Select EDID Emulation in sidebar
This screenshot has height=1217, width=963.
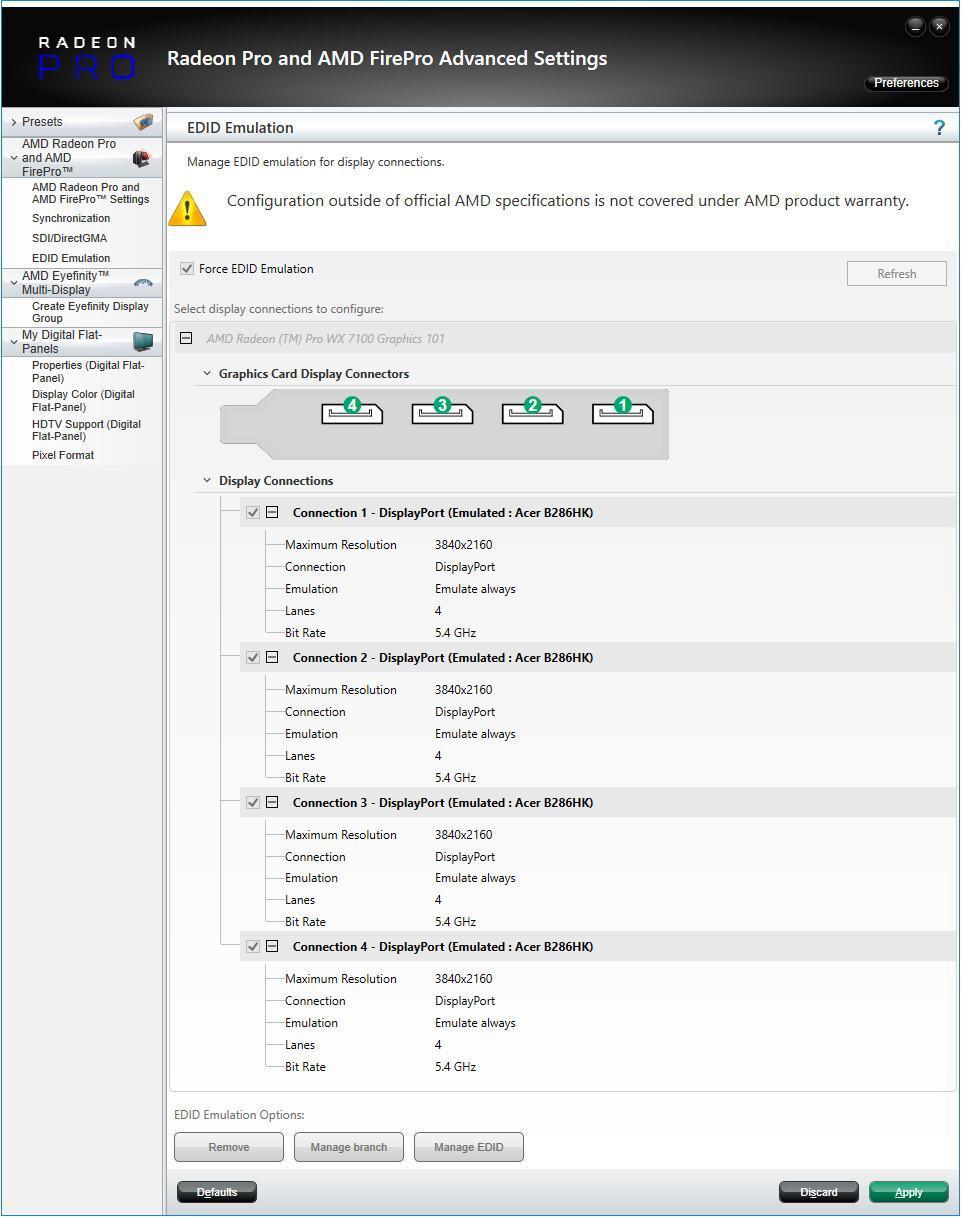pyautogui.click(x=71, y=258)
